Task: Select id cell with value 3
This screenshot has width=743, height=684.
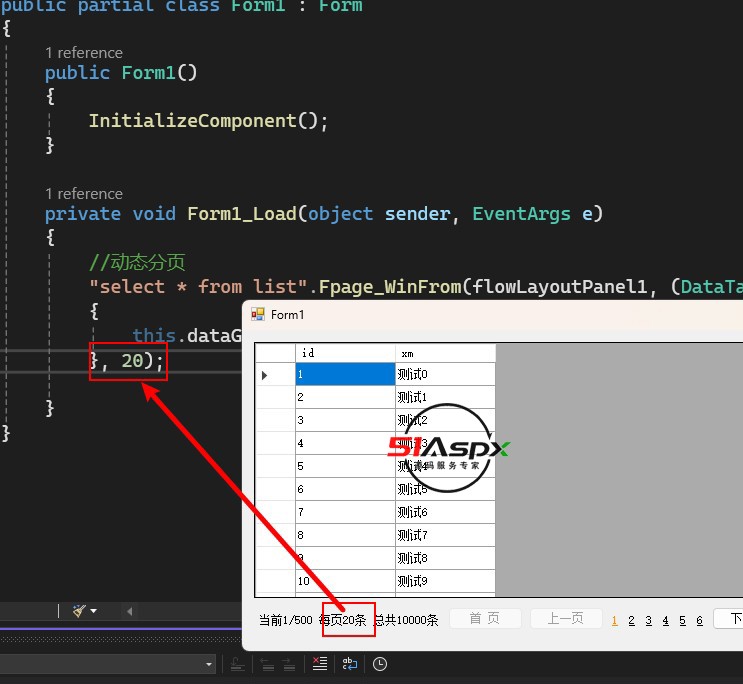Action: [345, 420]
